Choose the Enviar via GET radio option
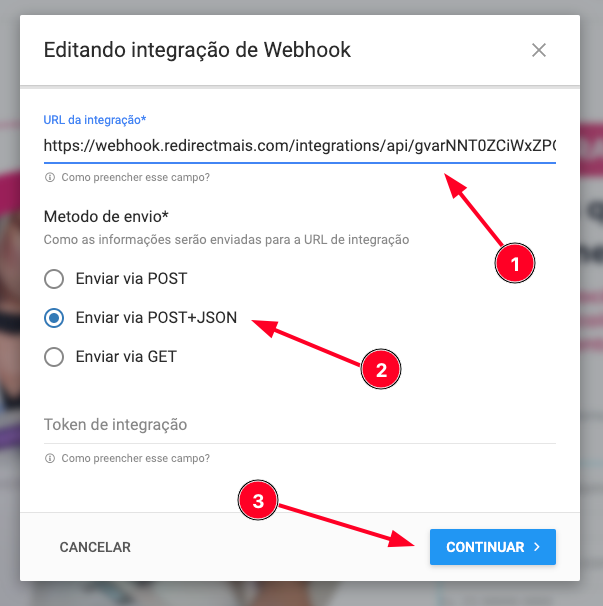The width and height of the screenshot is (603, 606). coord(54,357)
